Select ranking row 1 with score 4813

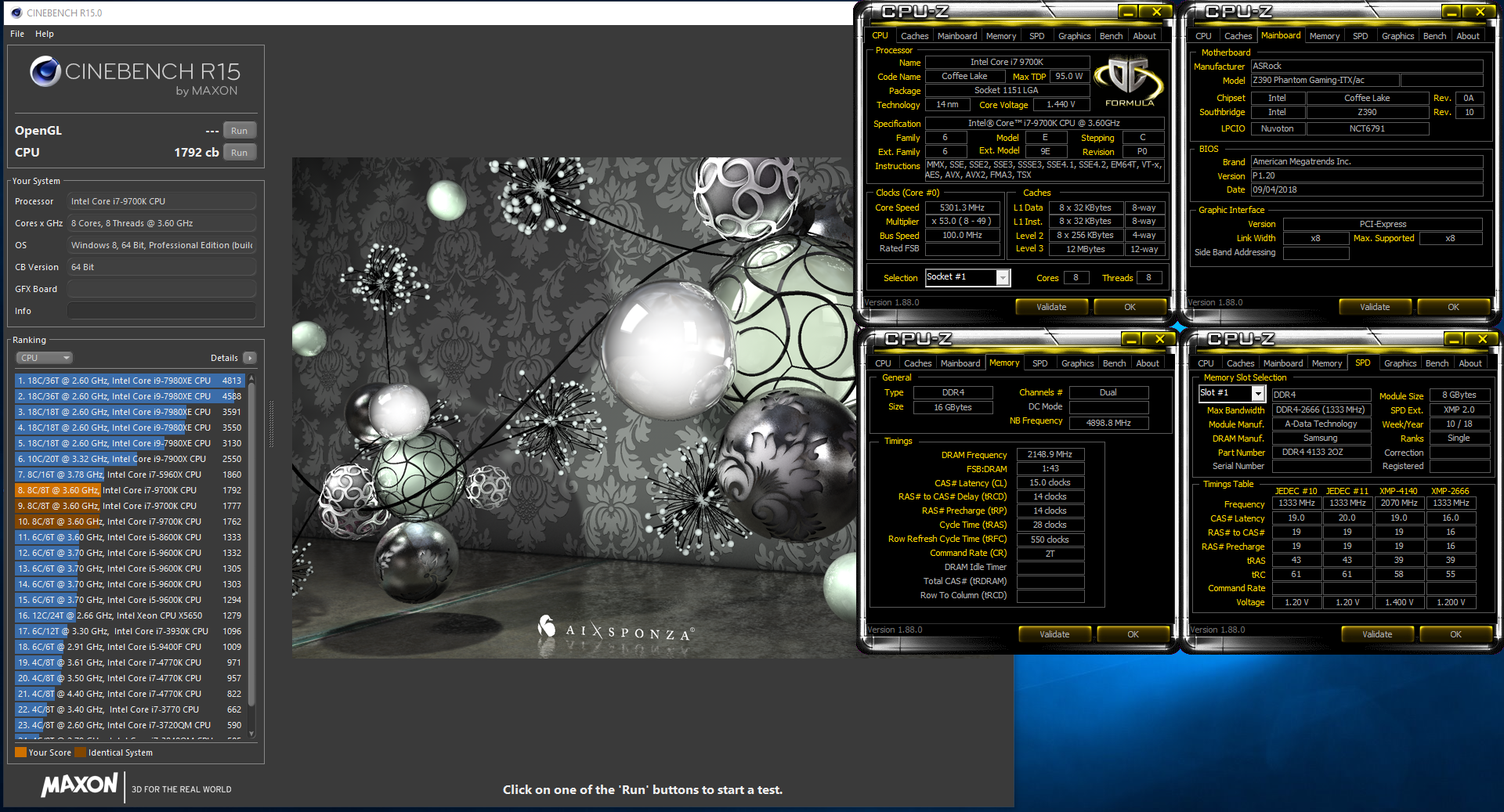tap(129, 381)
